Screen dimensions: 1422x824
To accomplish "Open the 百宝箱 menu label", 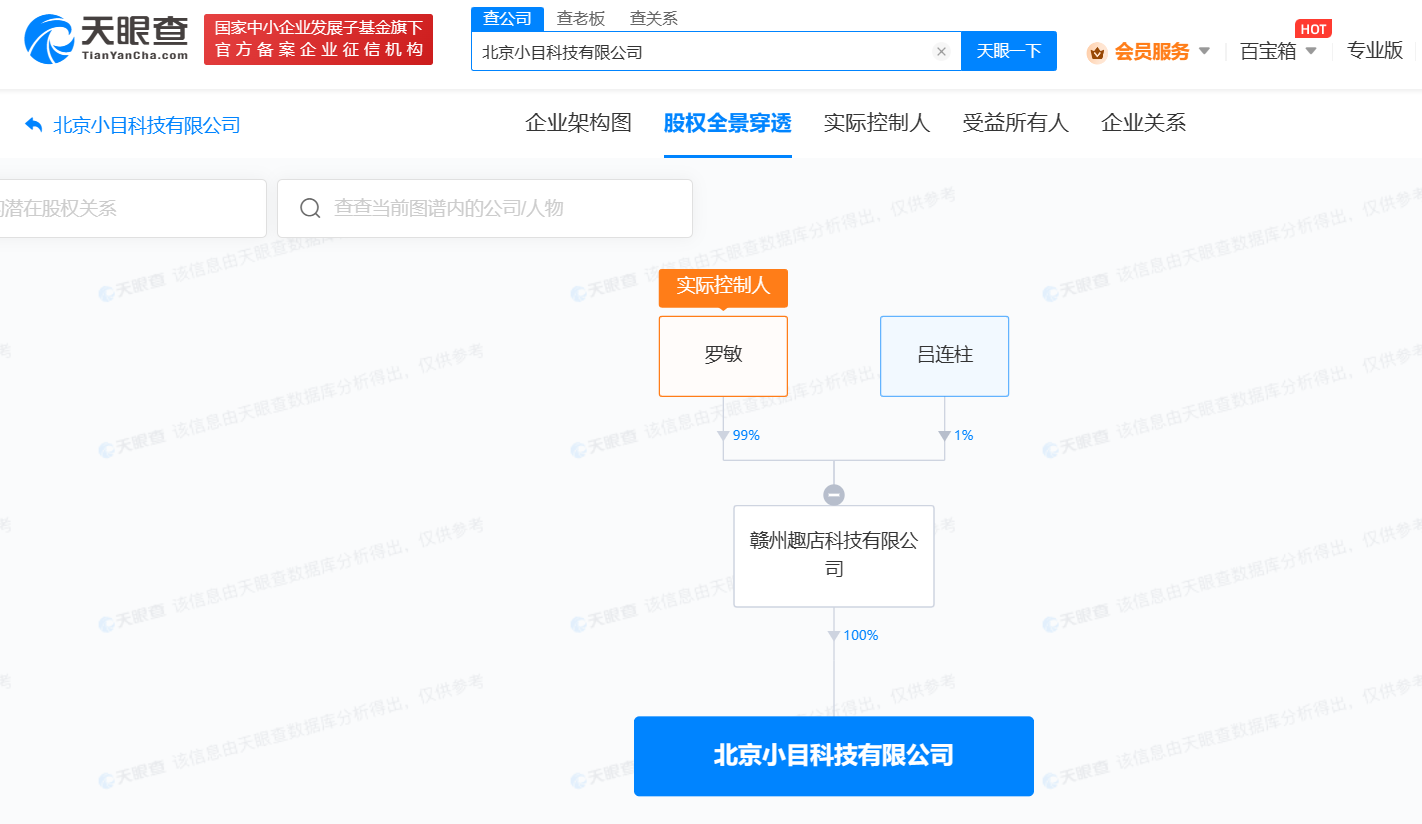I will point(1268,52).
